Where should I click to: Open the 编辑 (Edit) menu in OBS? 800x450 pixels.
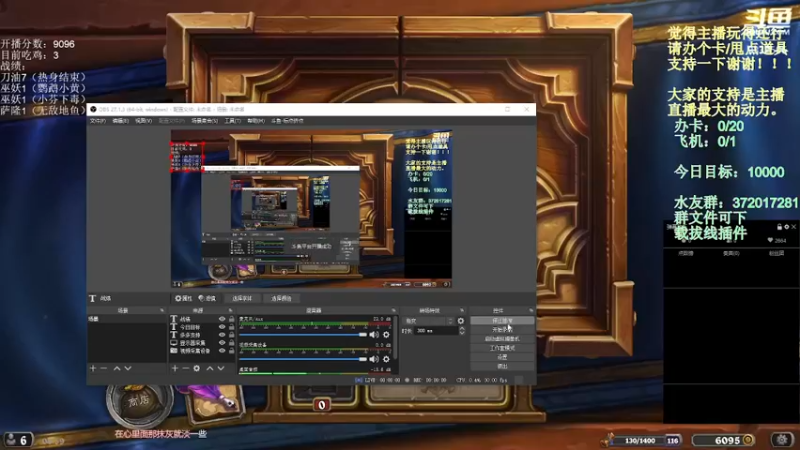[x=120, y=121]
